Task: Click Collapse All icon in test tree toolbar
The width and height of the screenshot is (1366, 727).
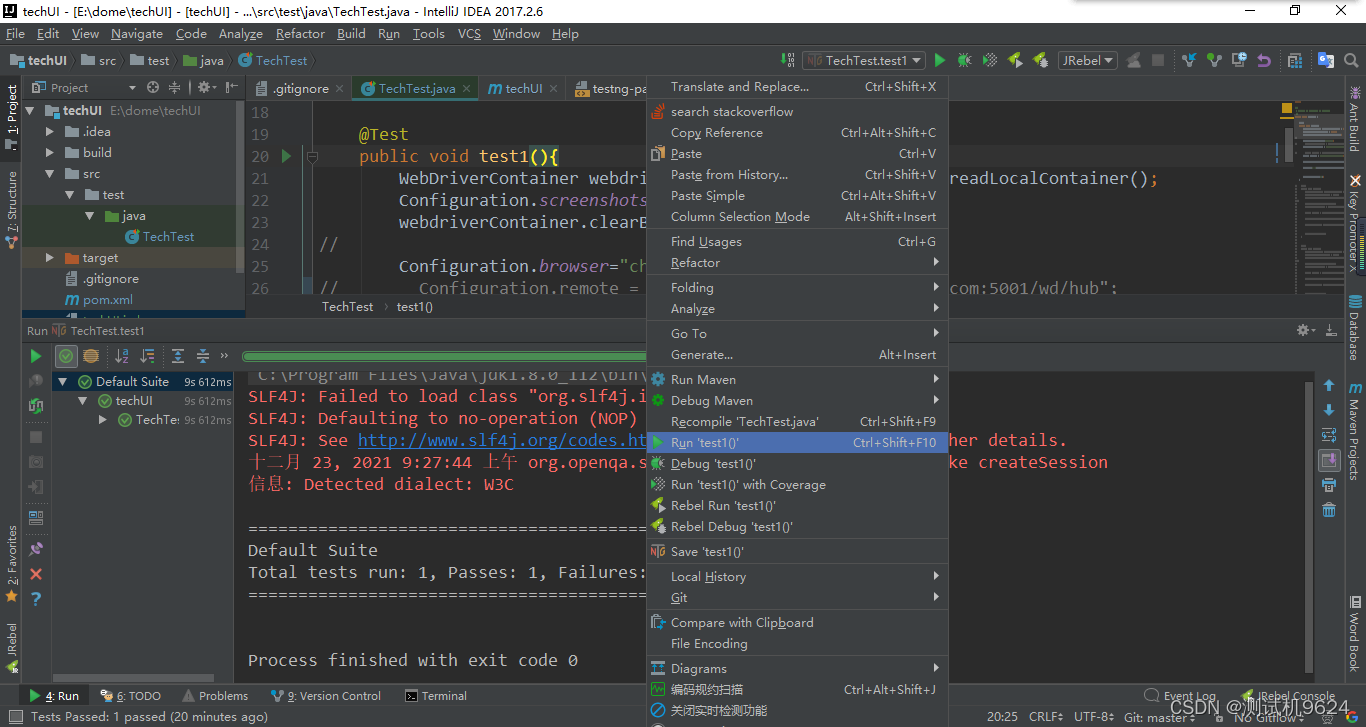Action: tap(203, 356)
